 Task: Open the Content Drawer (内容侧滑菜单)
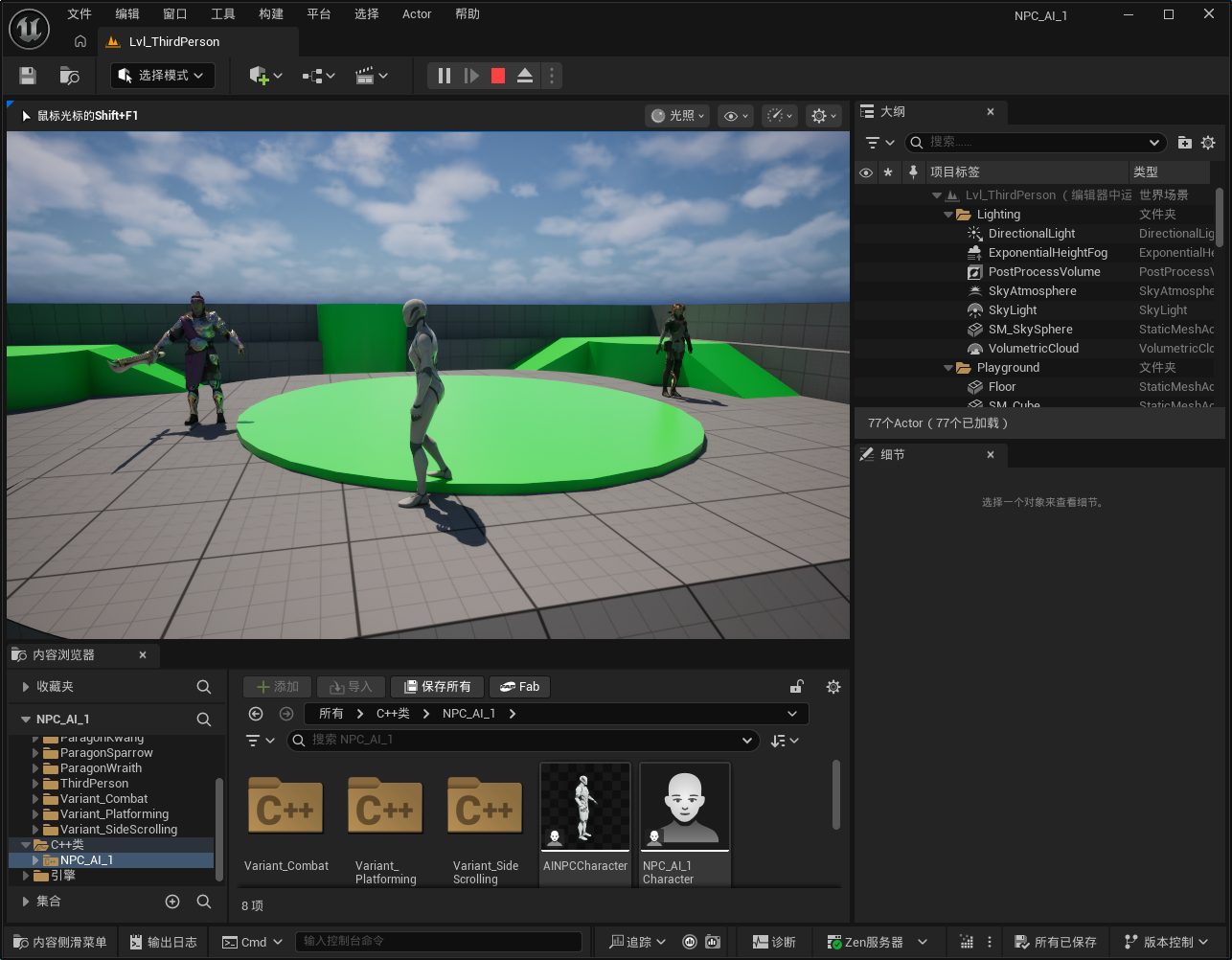(60, 943)
